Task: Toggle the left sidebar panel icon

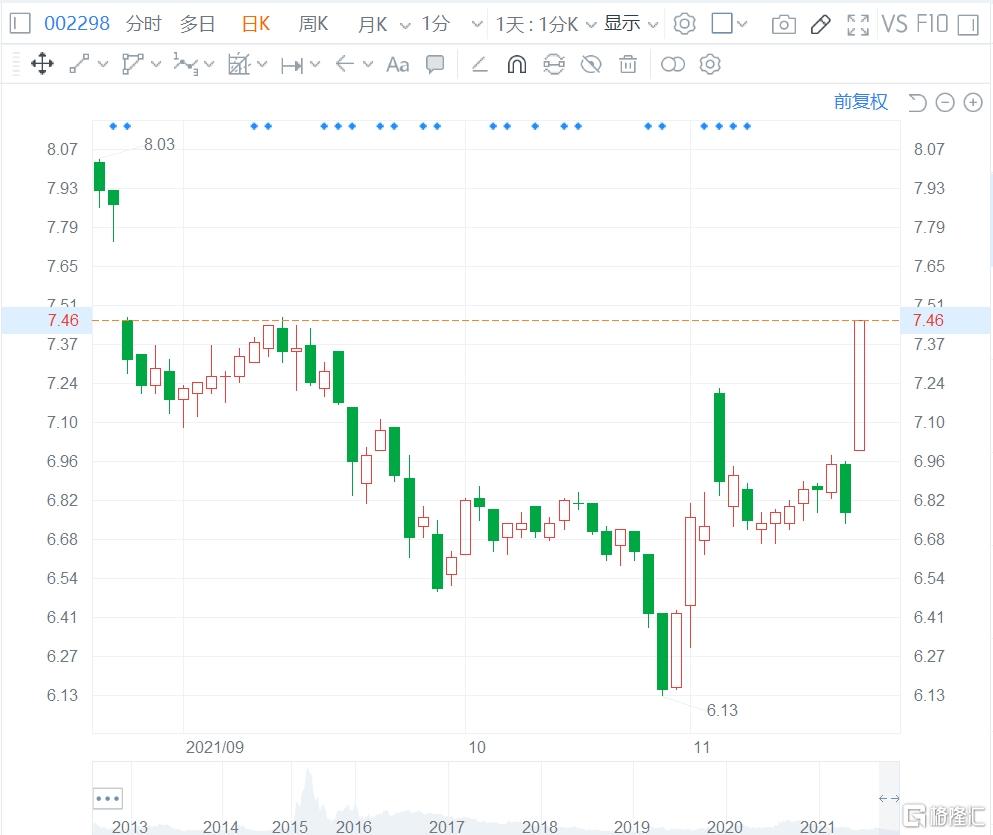Action: pos(20,24)
